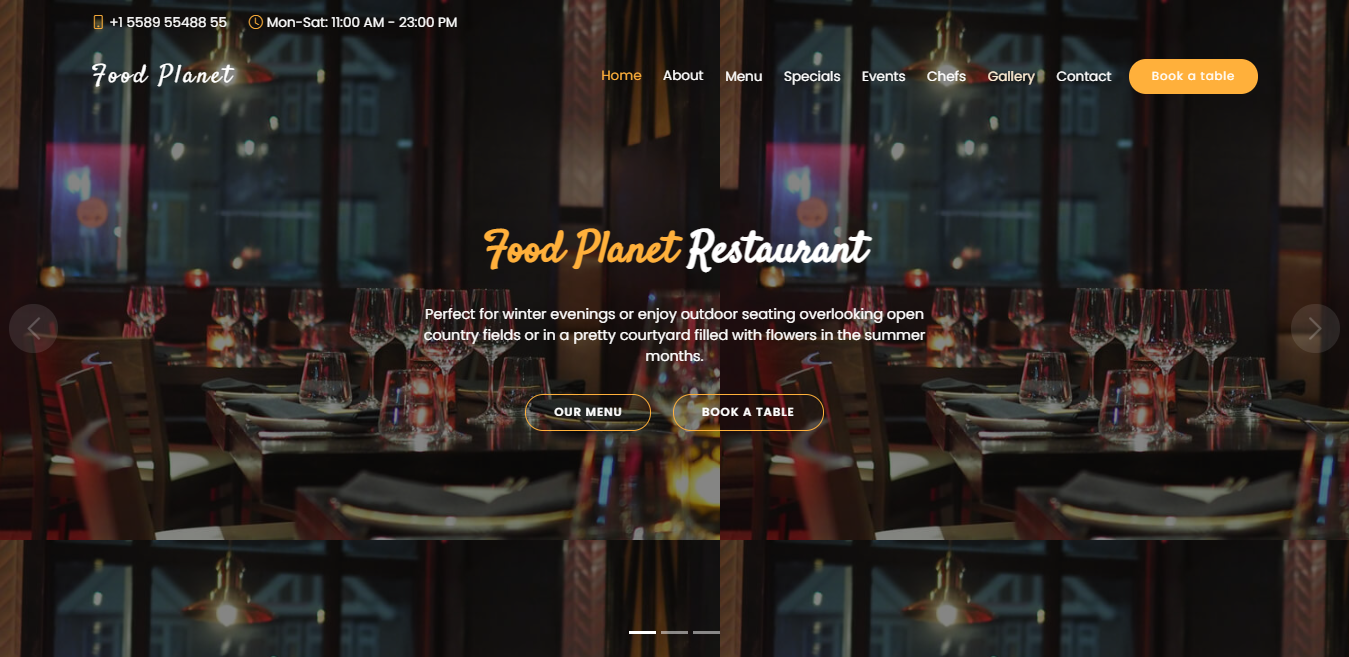
Task: Select the third carousel indicator
Action: 706,632
